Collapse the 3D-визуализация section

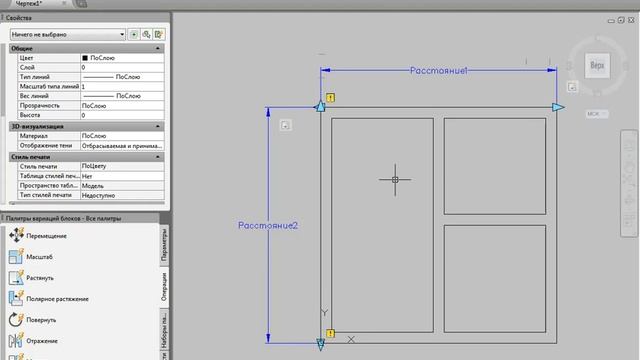tap(158, 127)
